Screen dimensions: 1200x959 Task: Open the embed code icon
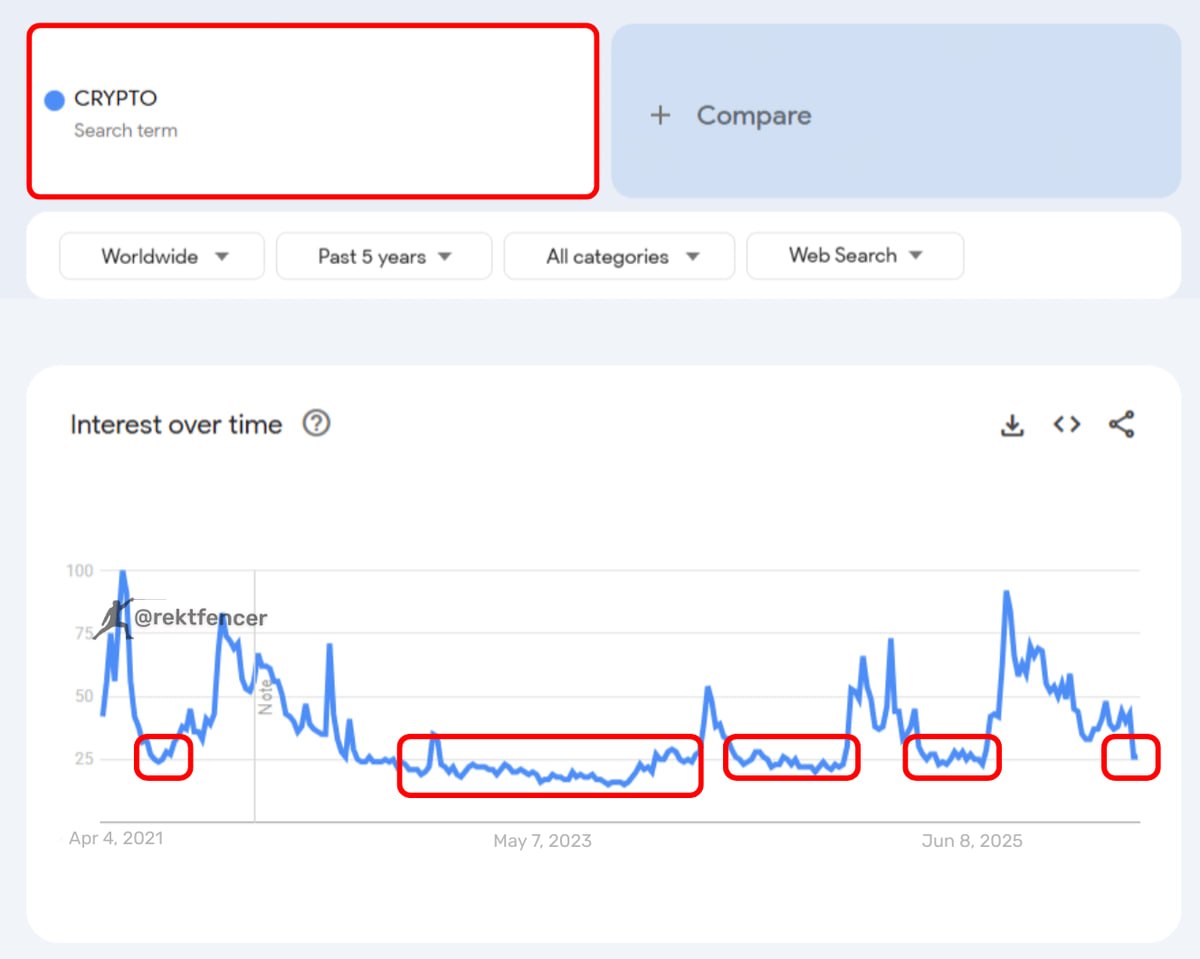click(1067, 424)
